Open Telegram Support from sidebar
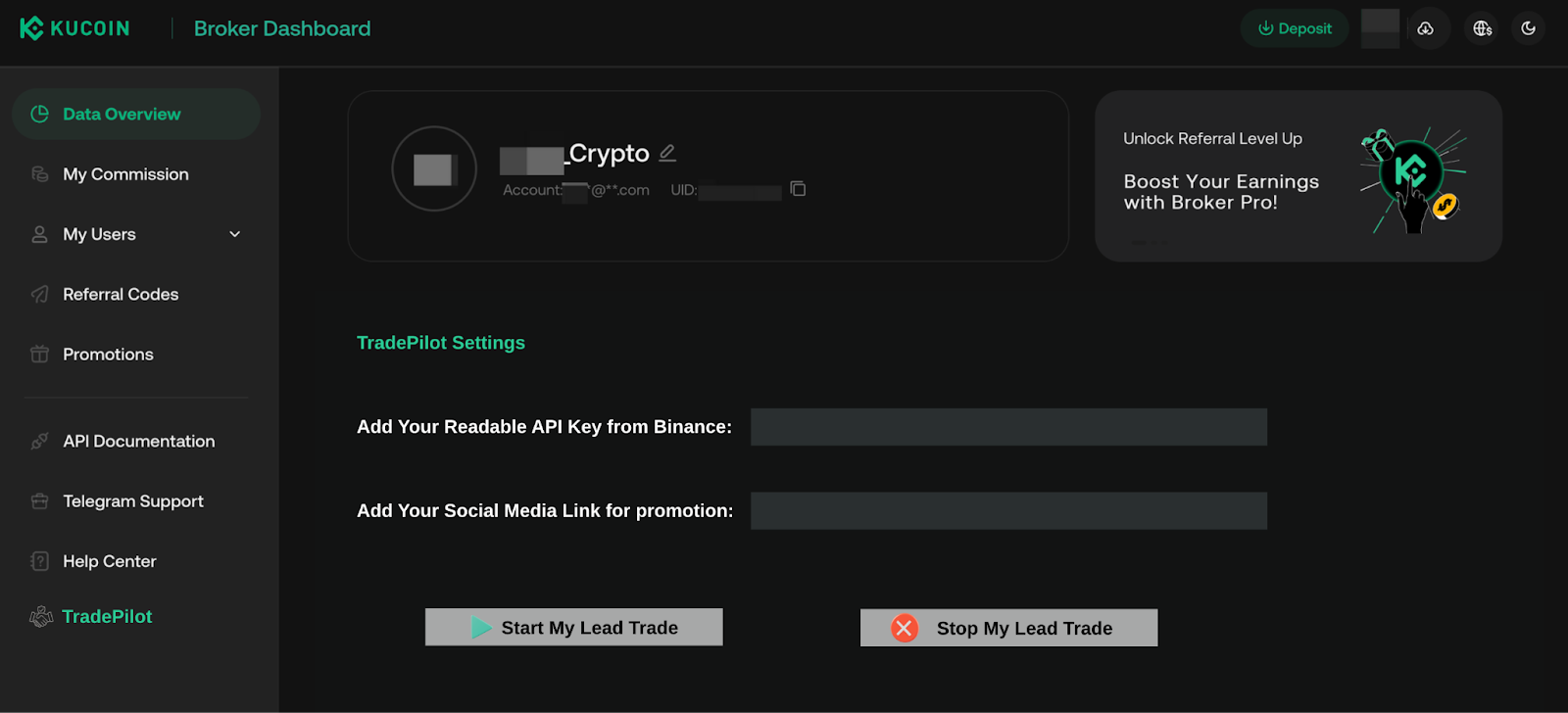The height and width of the screenshot is (713, 1568). [x=133, y=501]
